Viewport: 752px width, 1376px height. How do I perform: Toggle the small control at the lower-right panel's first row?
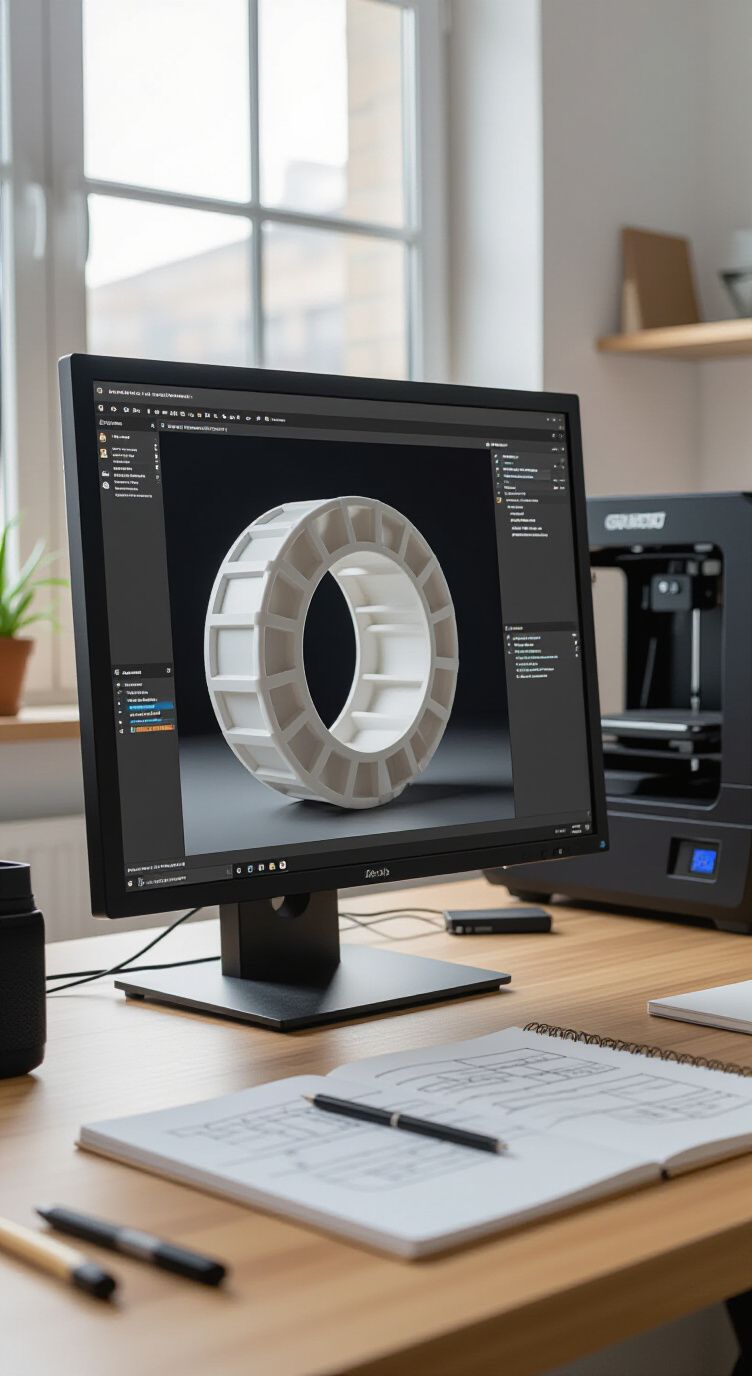pos(574,635)
